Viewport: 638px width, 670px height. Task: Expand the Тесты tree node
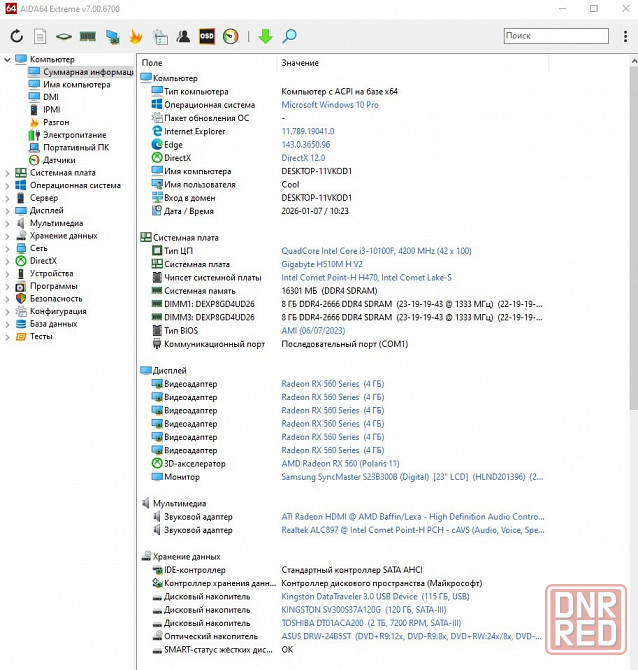[8, 337]
